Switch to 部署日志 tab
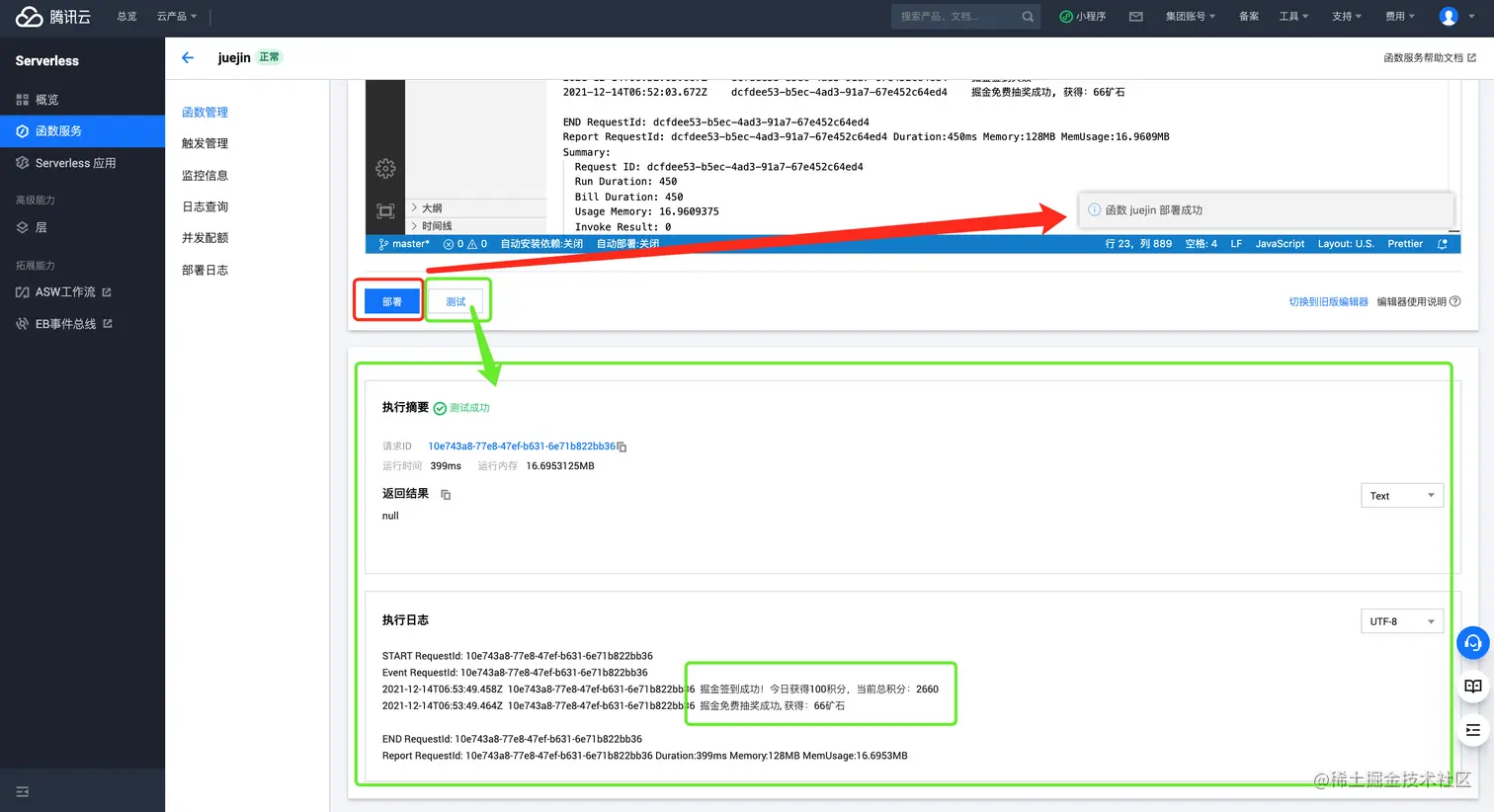The image size is (1494, 812). (205, 270)
